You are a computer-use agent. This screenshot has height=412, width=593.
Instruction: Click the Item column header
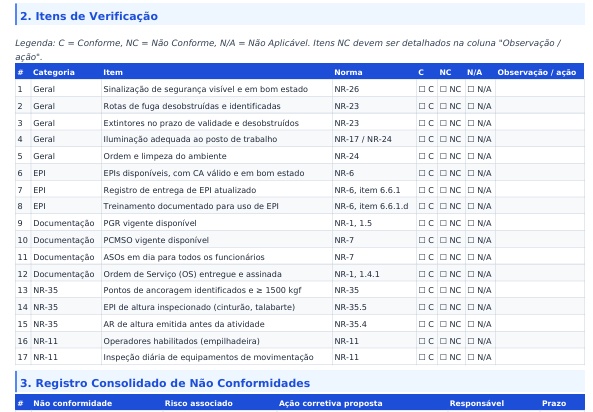tap(113, 72)
